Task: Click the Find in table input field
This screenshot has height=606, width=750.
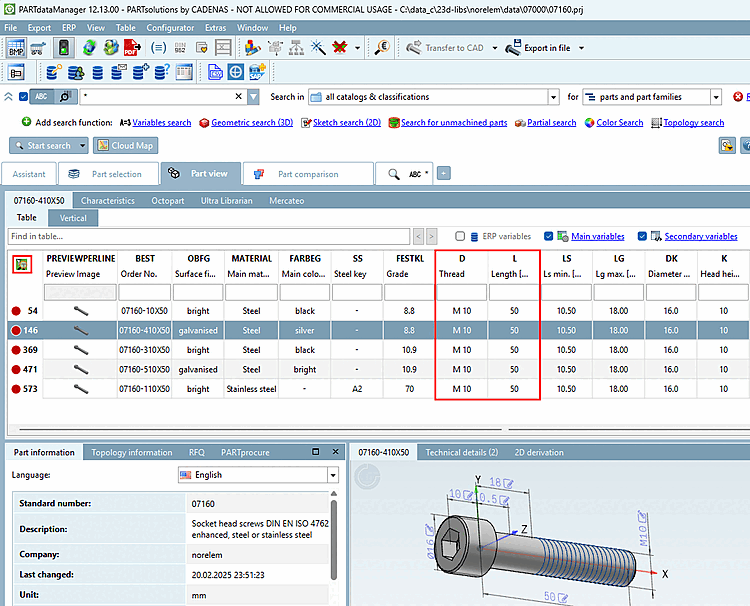Action: (209, 236)
